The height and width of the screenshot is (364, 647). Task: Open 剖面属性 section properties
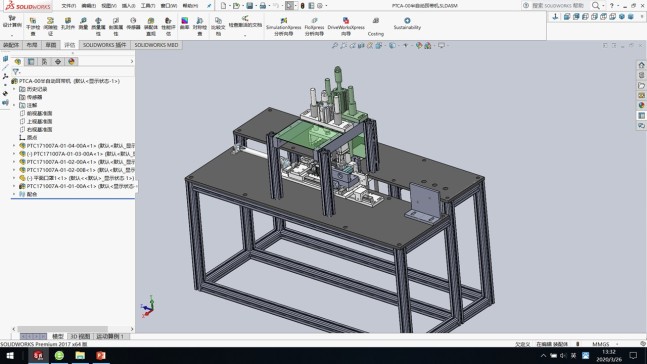116,26
